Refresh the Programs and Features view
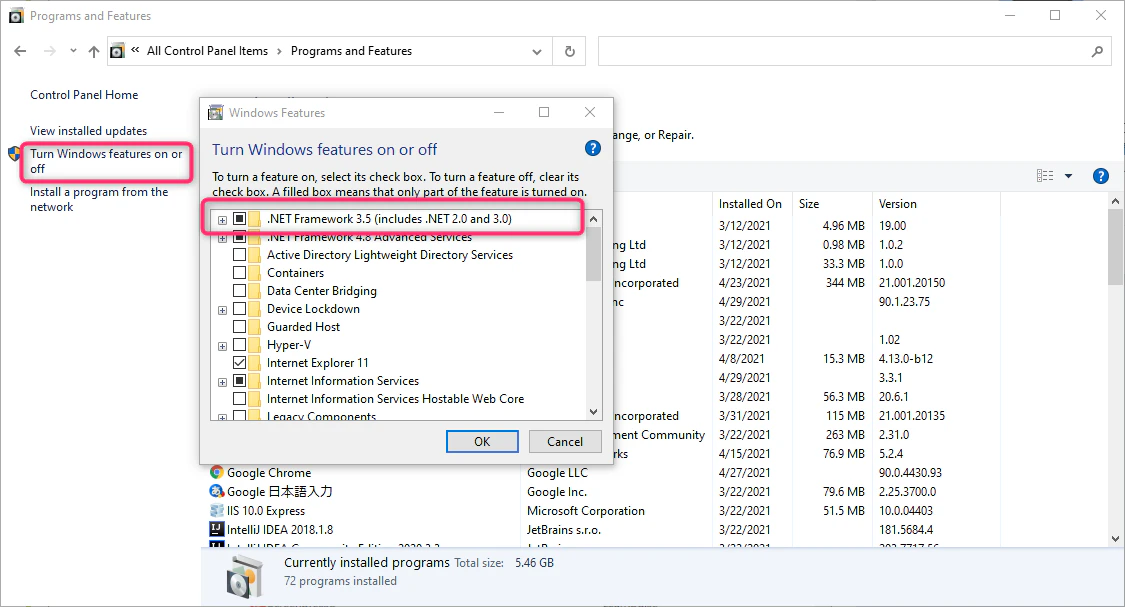Image resolution: width=1125 pixels, height=607 pixels. 570,51
